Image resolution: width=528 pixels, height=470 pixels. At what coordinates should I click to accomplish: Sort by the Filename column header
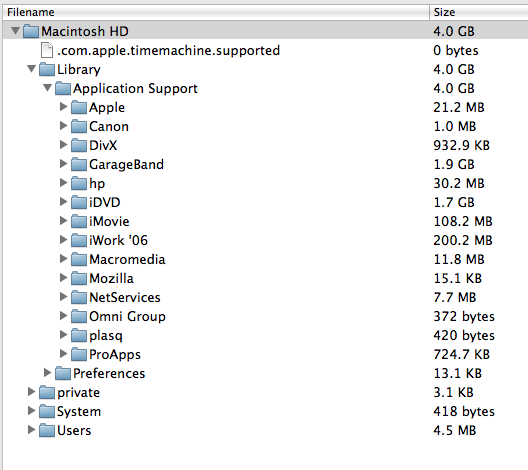pyautogui.click(x=216, y=12)
